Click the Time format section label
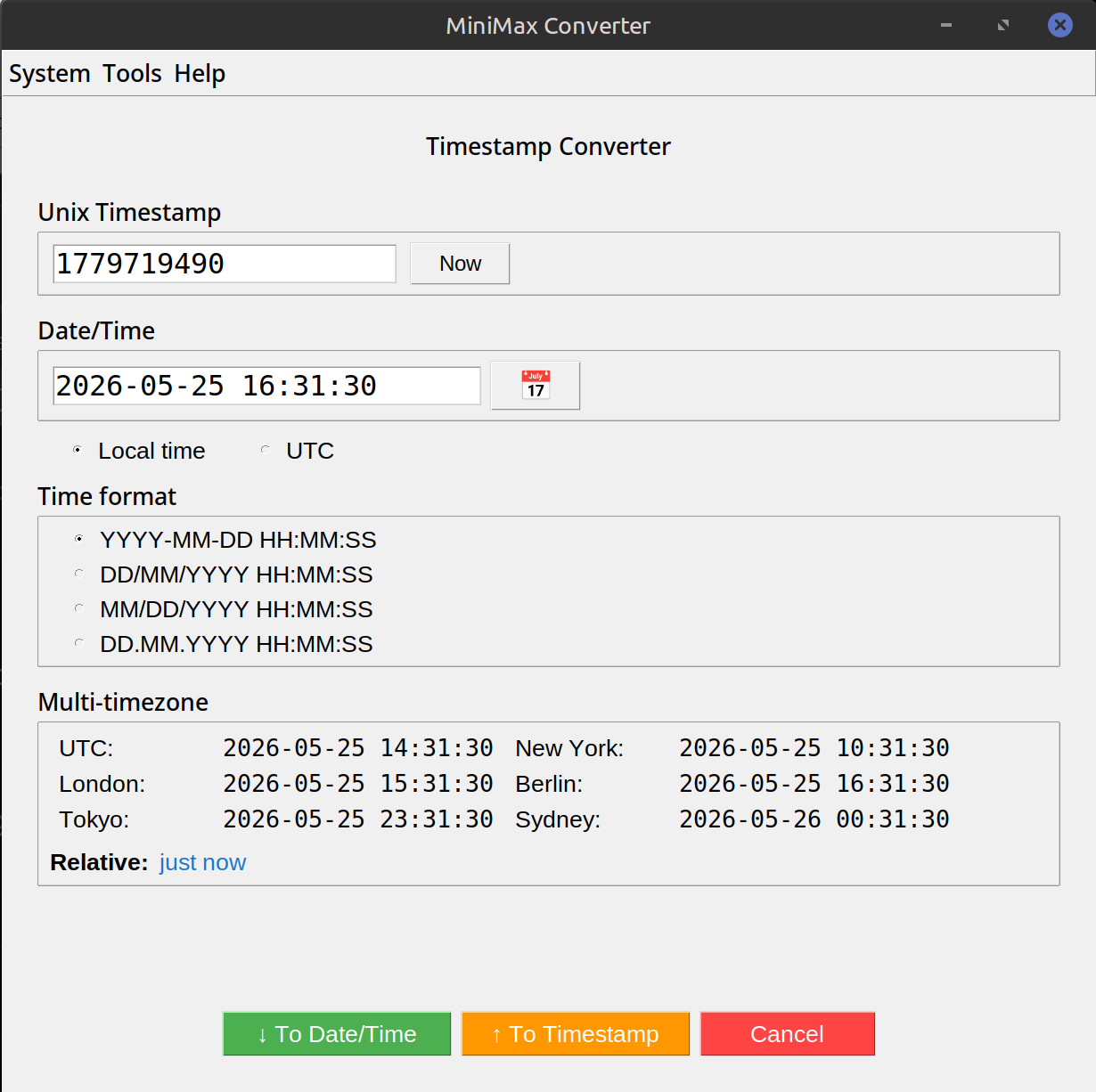The width and height of the screenshot is (1096, 1092). [x=107, y=497]
